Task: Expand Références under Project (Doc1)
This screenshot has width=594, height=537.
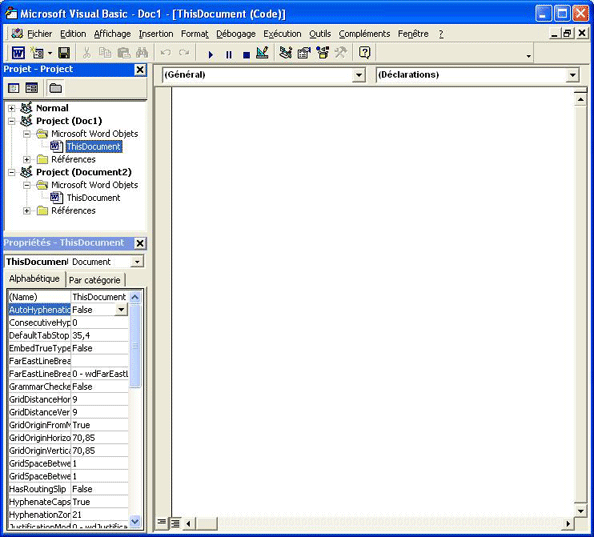Action: (x=27, y=159)
